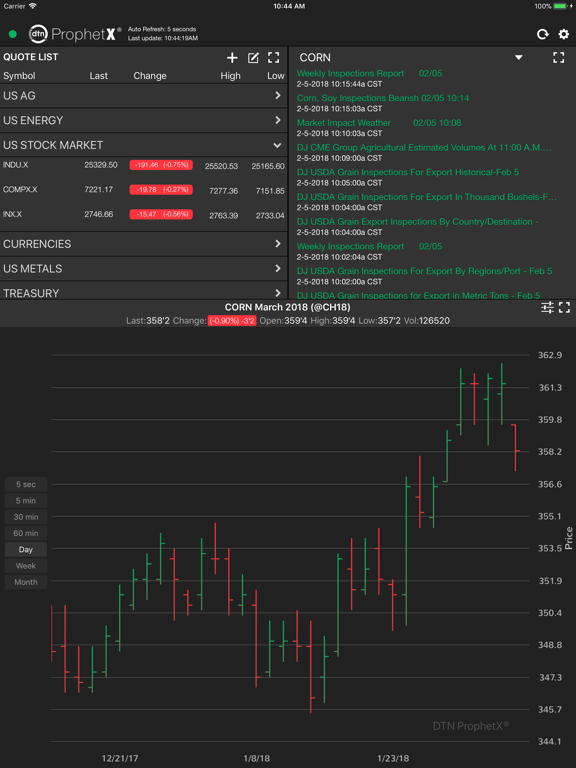
Task: Add a quote with the plus icon
Action: (232, 58)
